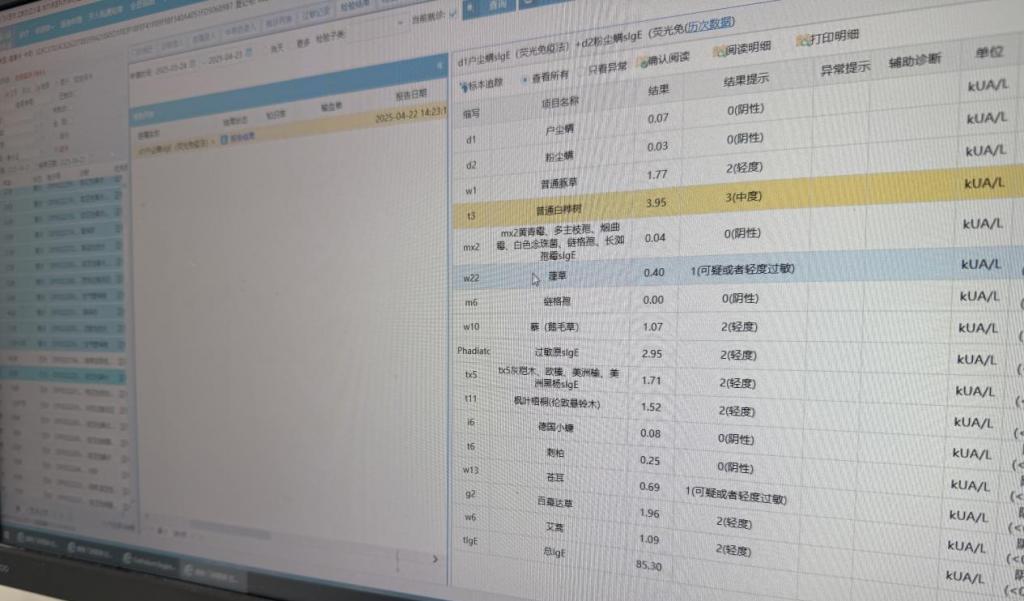Click the result value 85.30
The width and height of the screenshot is (1024, 601).
[648, 566]
